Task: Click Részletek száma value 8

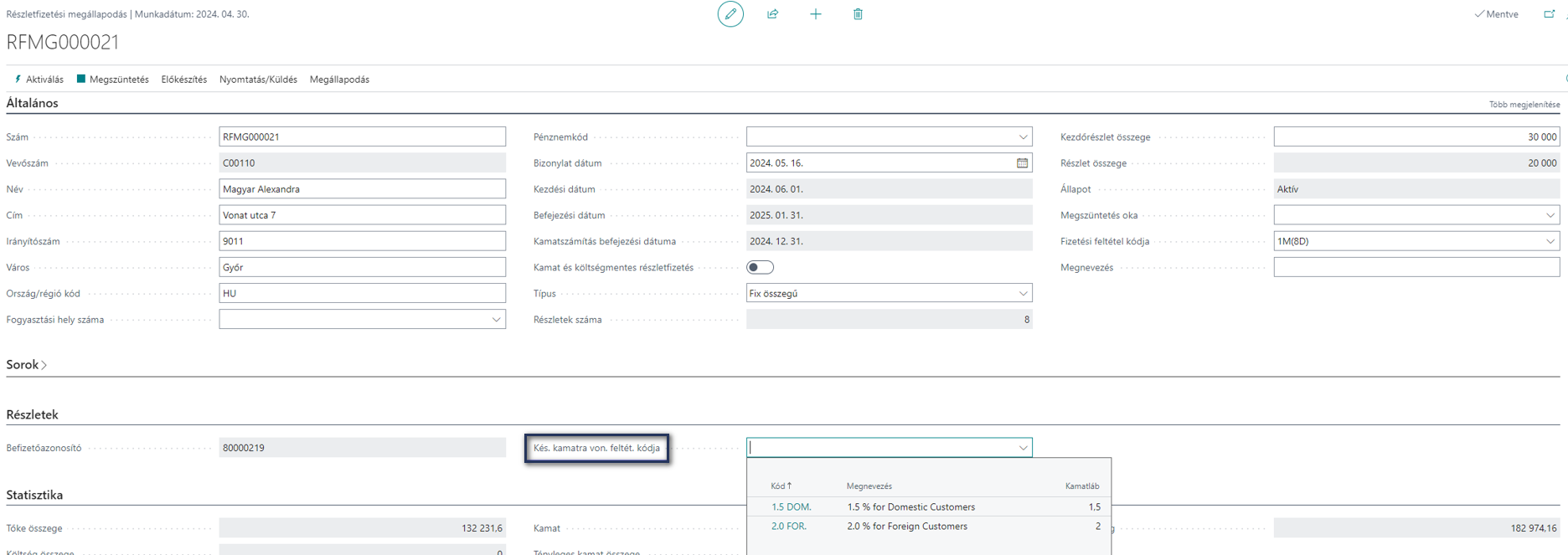Action: tap(889, 320)
